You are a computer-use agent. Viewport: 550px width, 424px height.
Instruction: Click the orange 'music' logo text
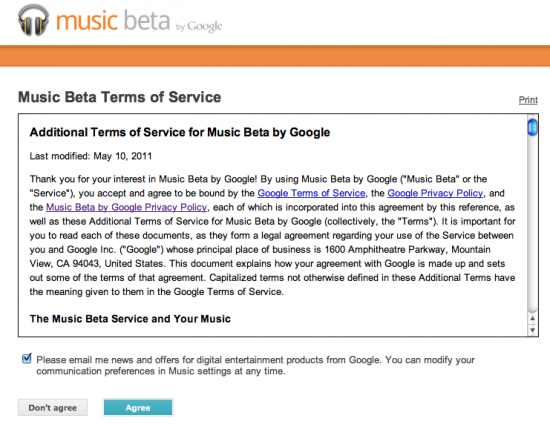tap(87, 21)
